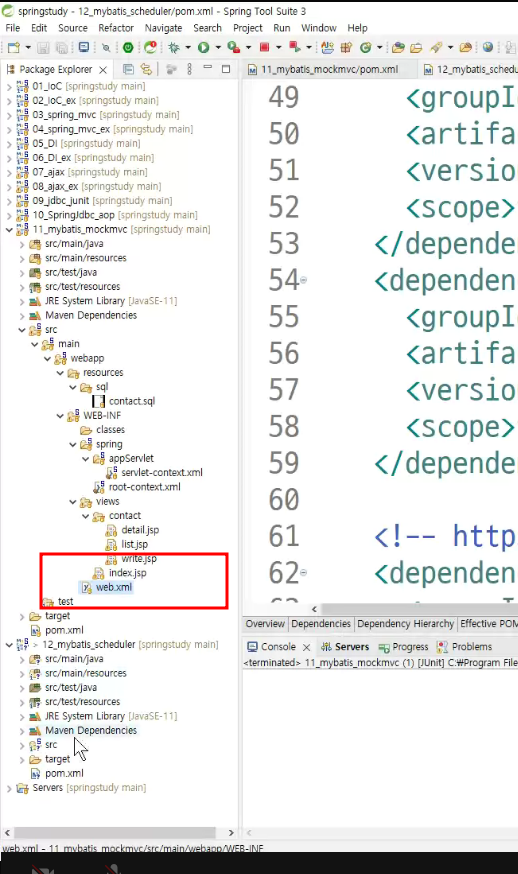Open the Help menu
This screenshot has height=874, width=518.
tap(357, 28)
